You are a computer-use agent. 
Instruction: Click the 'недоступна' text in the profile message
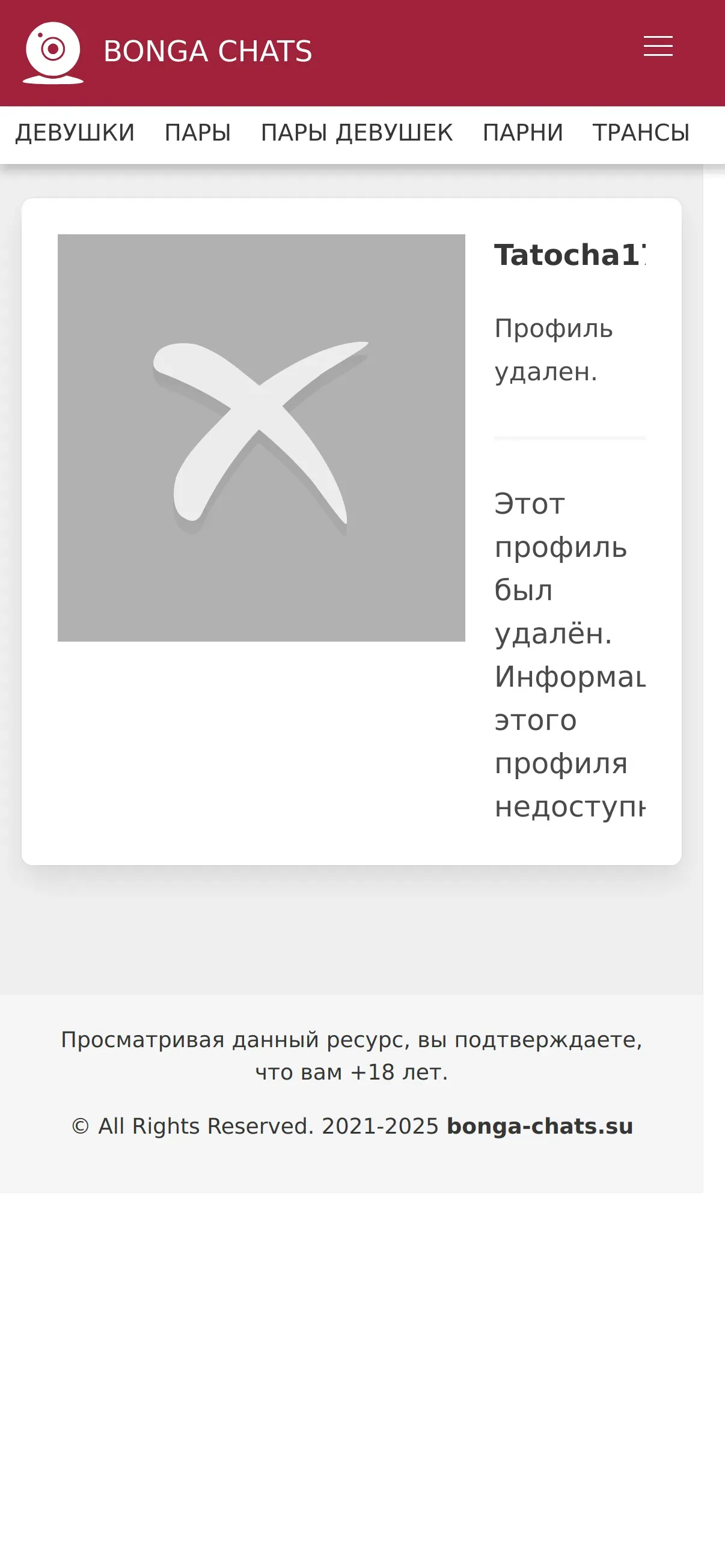point(570,807)
